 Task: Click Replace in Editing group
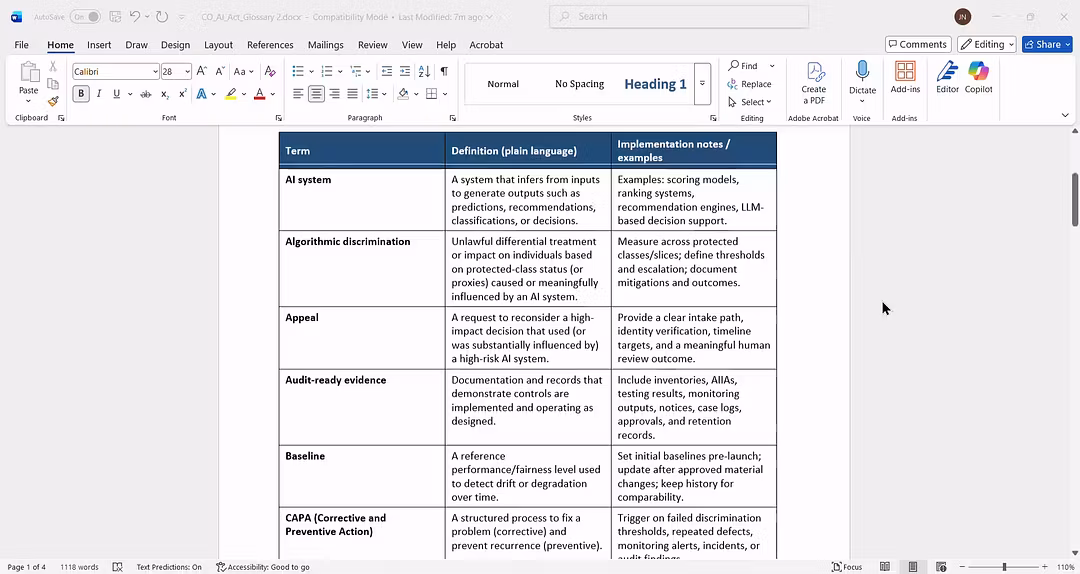(x=749, y=84)
